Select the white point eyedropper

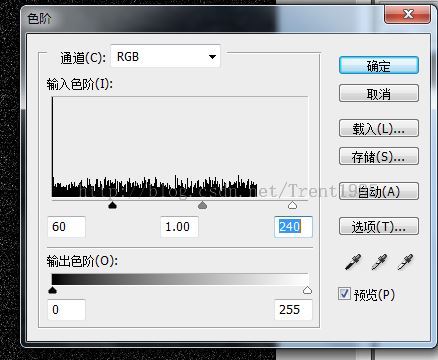point(405,262)
